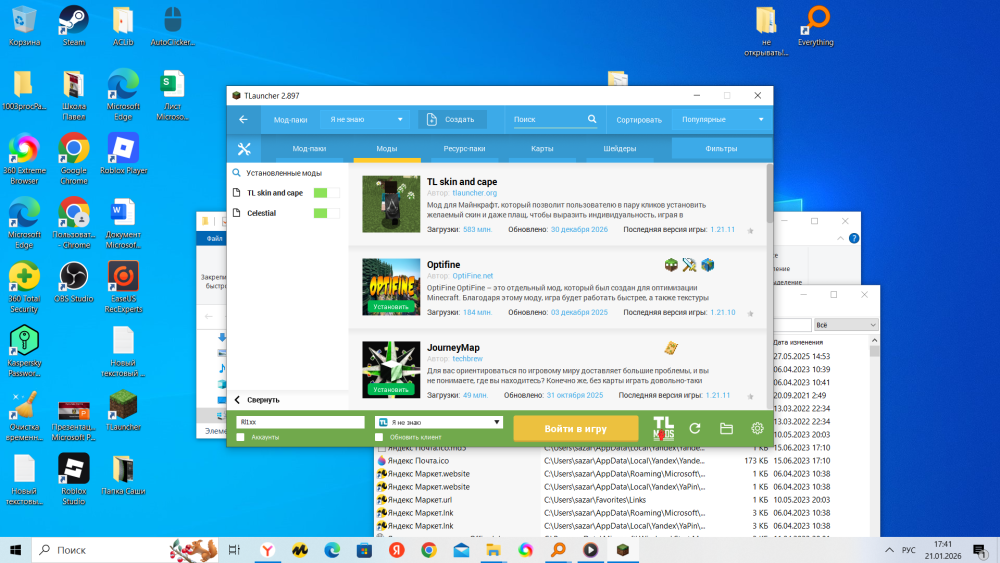The height and width of the screenshot is (563, 1000).
Task: Open Файл menu in background Explorer window
Action: tap(214, 238)
